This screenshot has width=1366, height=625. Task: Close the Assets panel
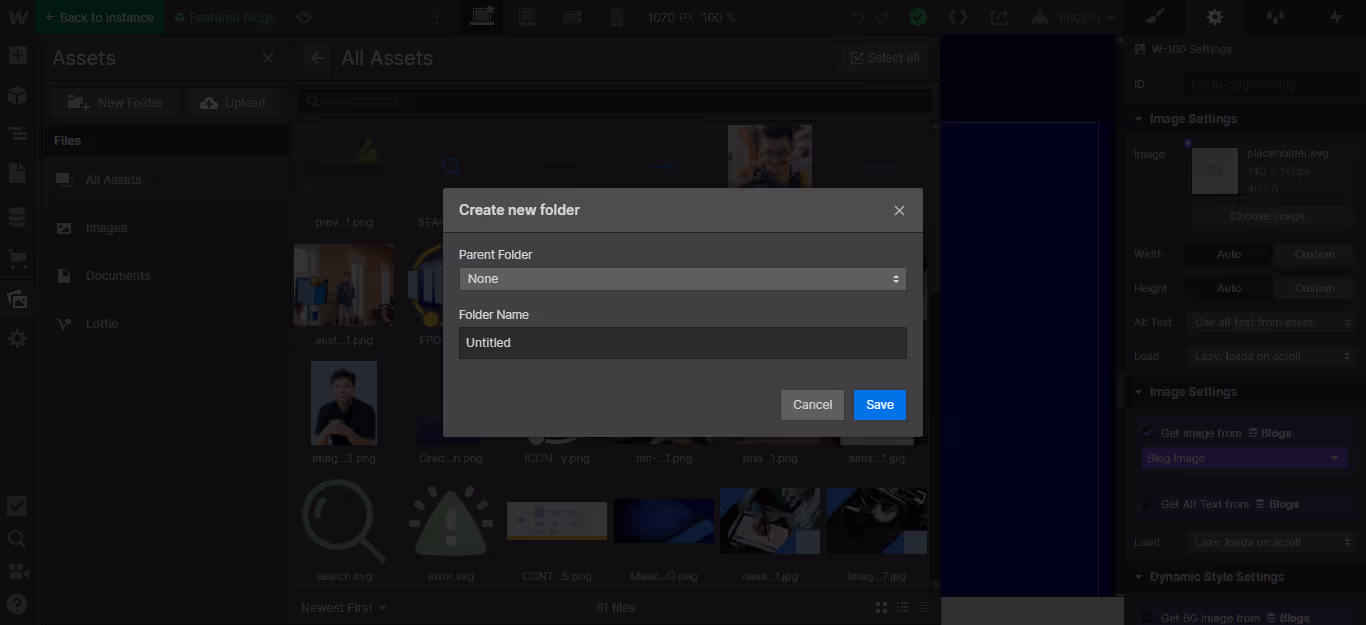point(268,58)
